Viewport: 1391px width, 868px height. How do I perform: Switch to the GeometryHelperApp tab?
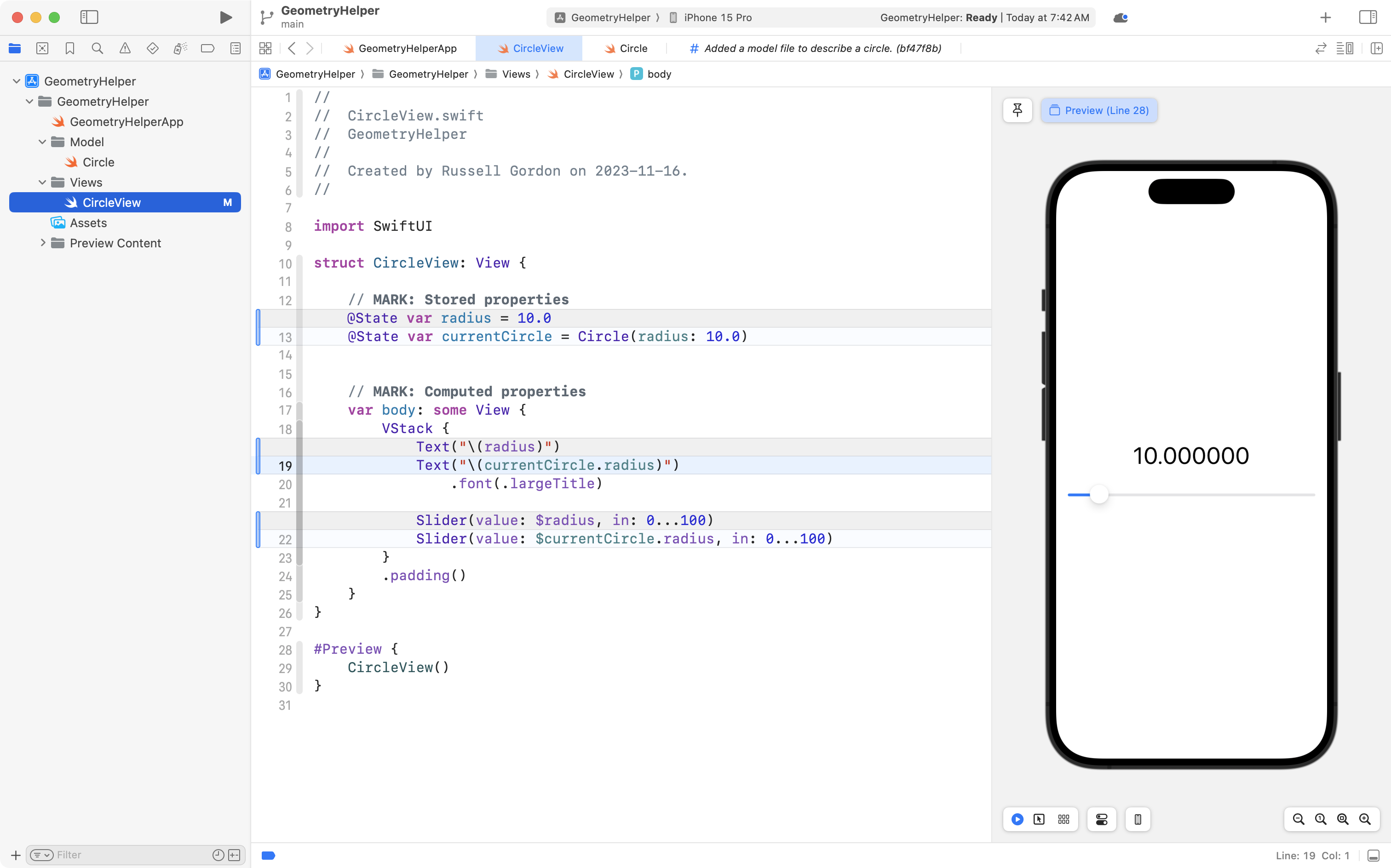click(408, 48)
